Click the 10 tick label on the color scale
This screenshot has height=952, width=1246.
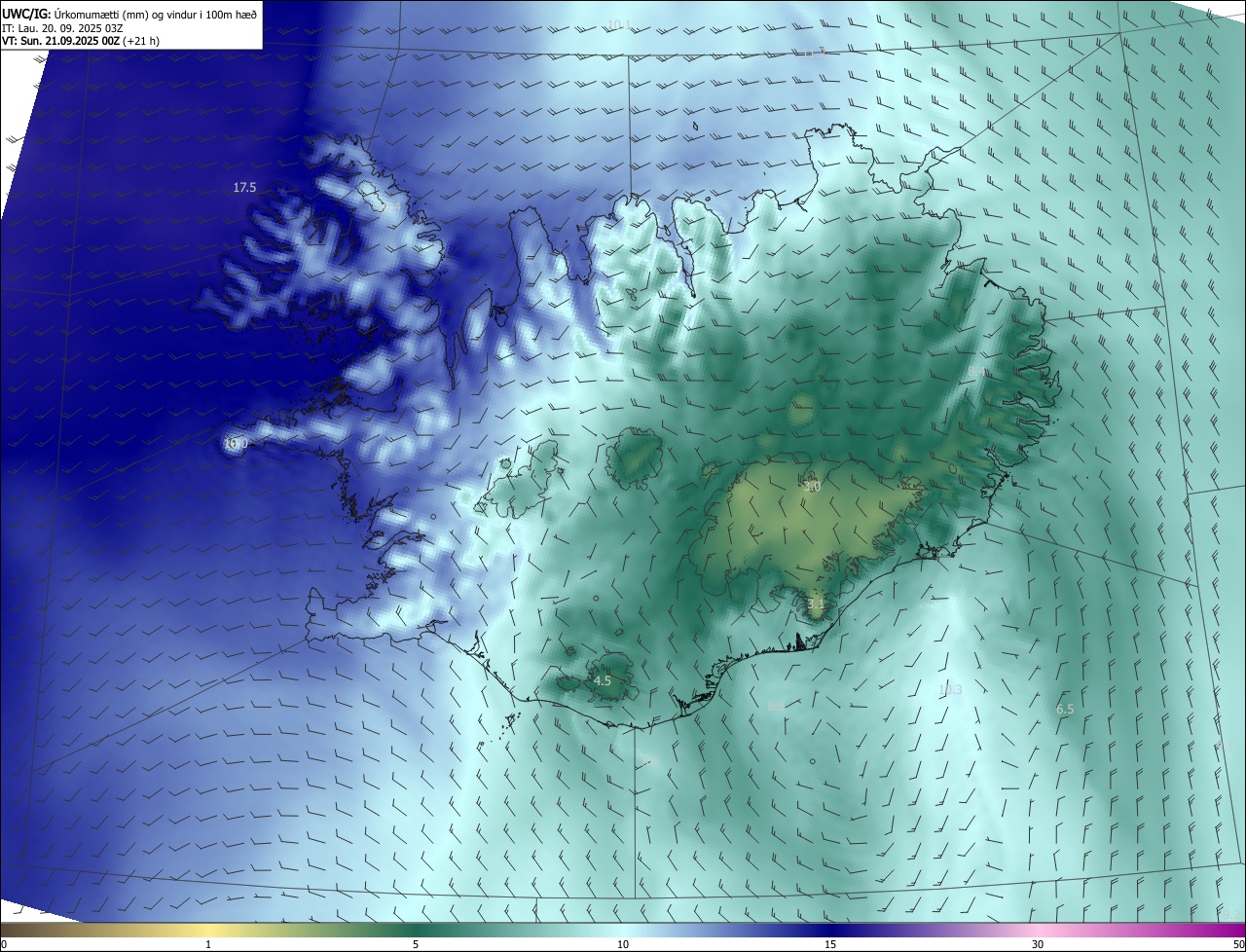(623, 944)
